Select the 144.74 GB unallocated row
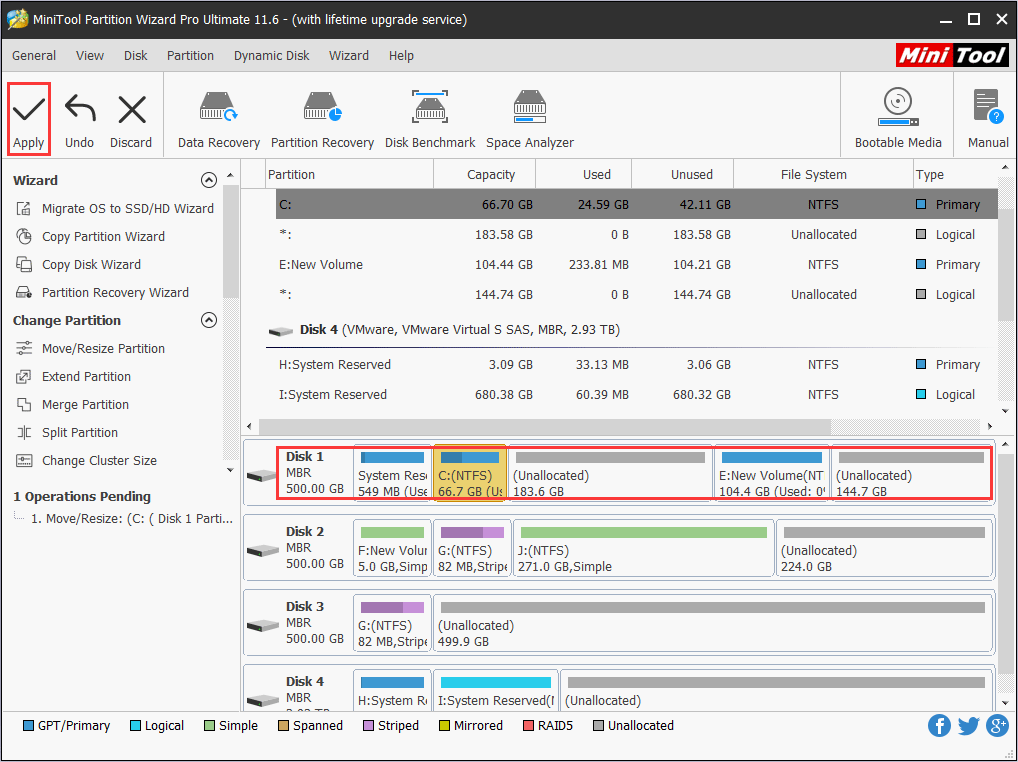1018x762 pixels. (636, 294)
